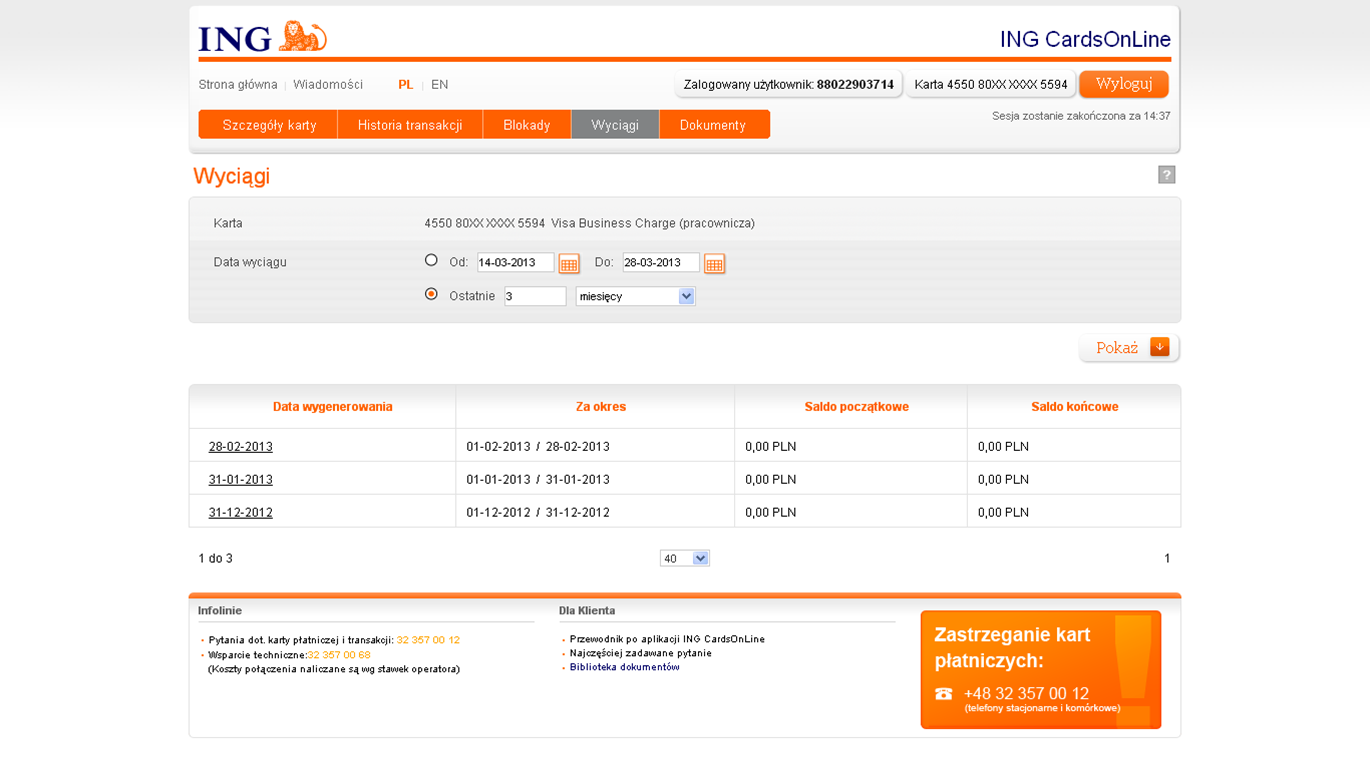Click the Ostatnie number input field
Screen dimensions: 1370x766
point(535,296)
